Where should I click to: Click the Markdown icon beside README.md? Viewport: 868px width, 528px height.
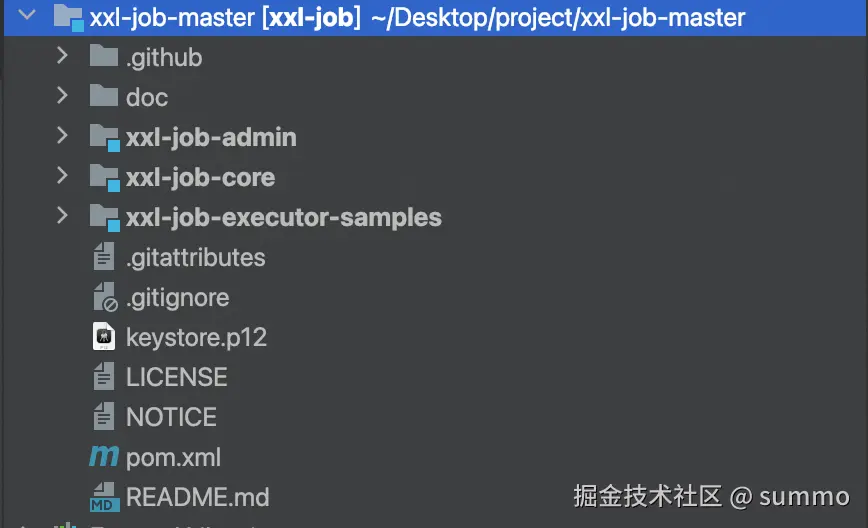pyautogui.click(x=104, y=497)
